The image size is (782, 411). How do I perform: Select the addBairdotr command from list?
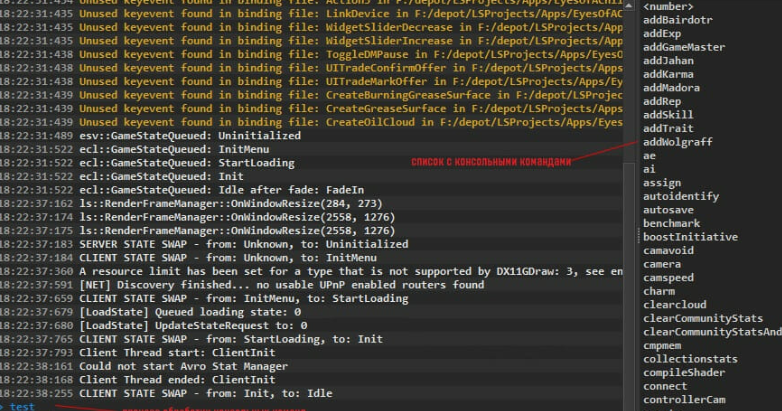(677, 20)
